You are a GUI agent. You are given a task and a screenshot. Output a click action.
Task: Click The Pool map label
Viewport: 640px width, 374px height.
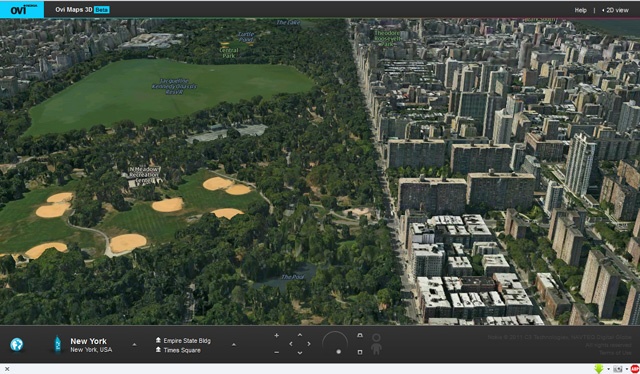pos(292,277)
